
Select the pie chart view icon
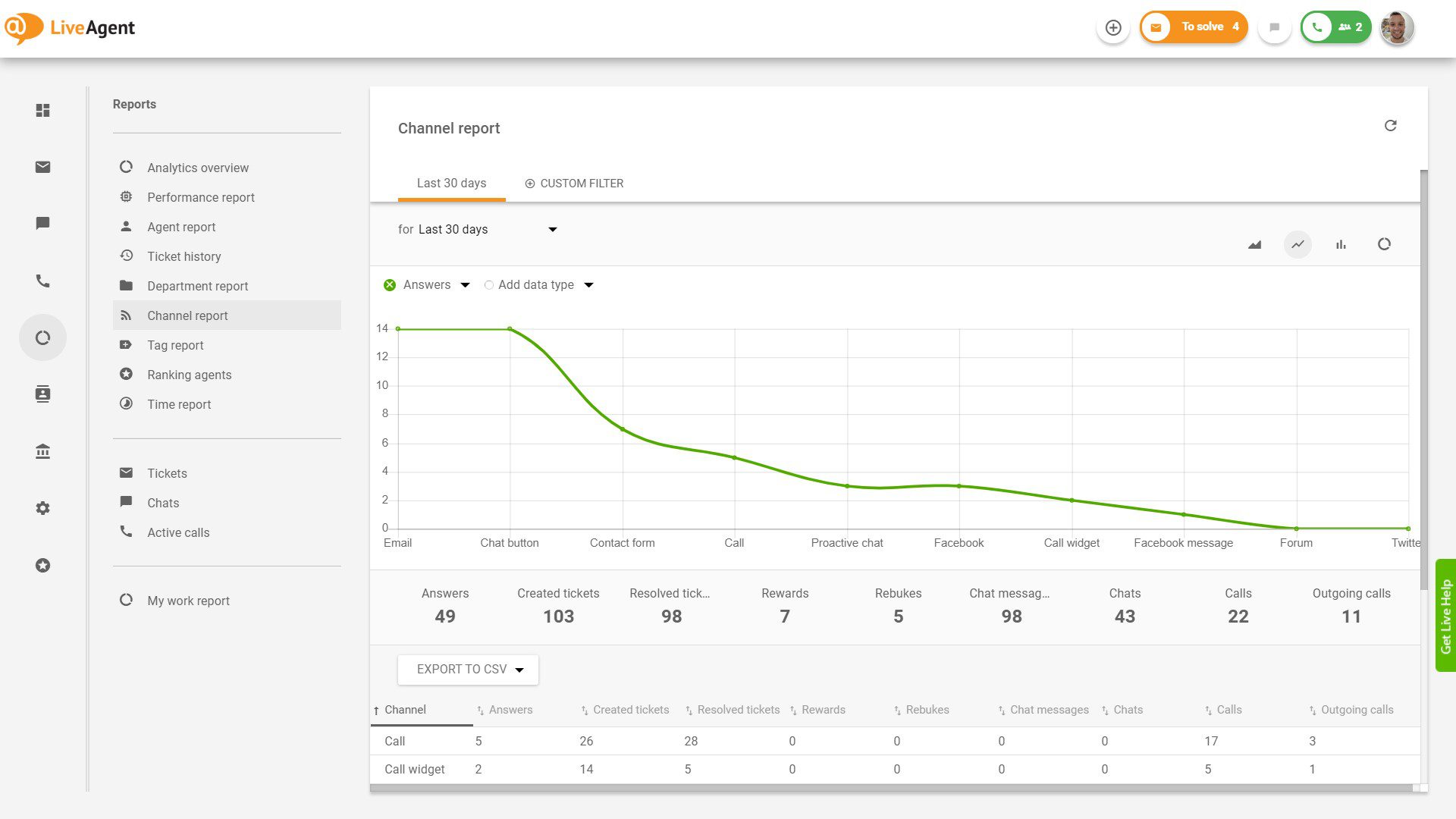1385,244
